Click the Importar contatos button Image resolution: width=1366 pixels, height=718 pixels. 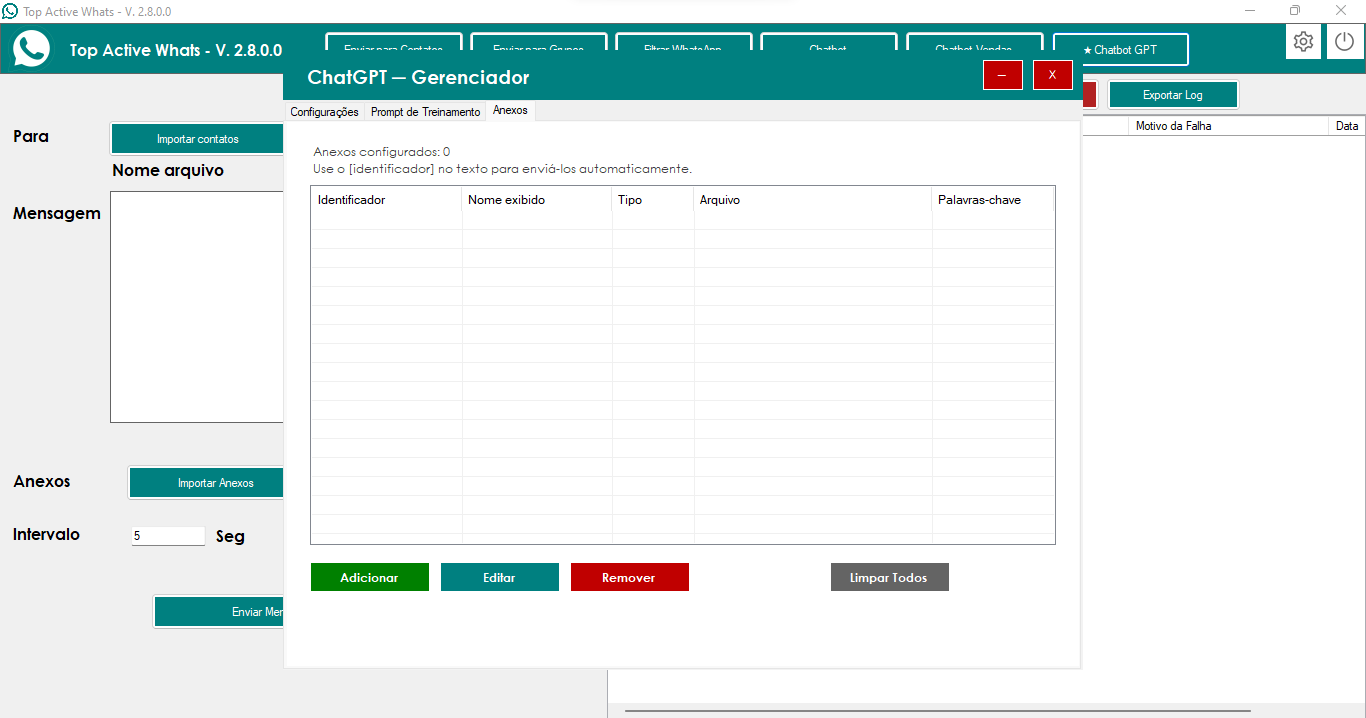pos(198,139)
